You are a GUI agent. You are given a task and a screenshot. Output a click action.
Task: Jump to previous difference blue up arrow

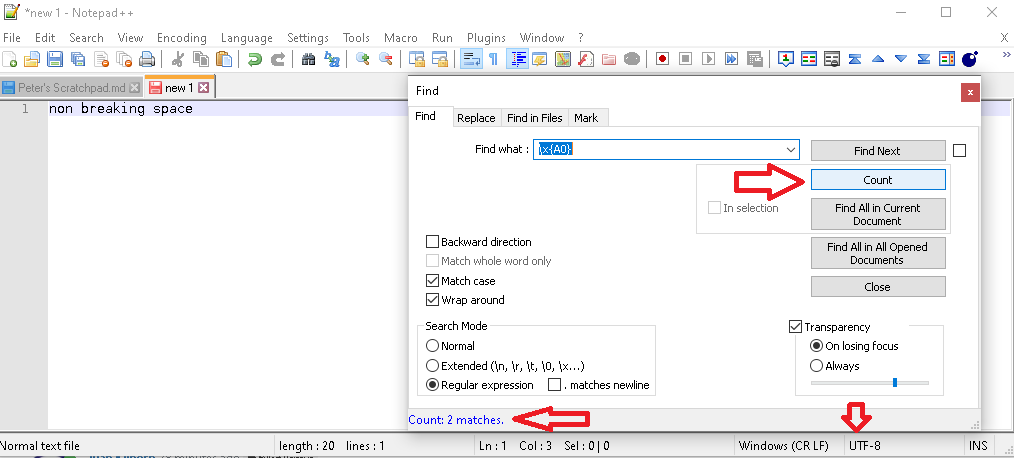(878, 60)
